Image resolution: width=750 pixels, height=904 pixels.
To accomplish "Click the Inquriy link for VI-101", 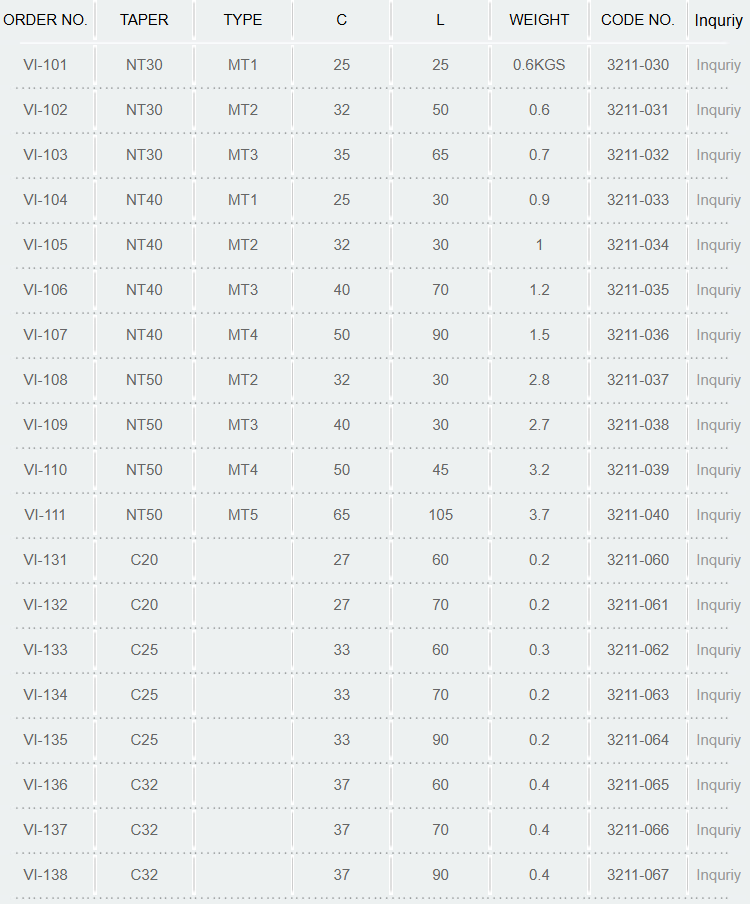I will (x=718, y=65).
